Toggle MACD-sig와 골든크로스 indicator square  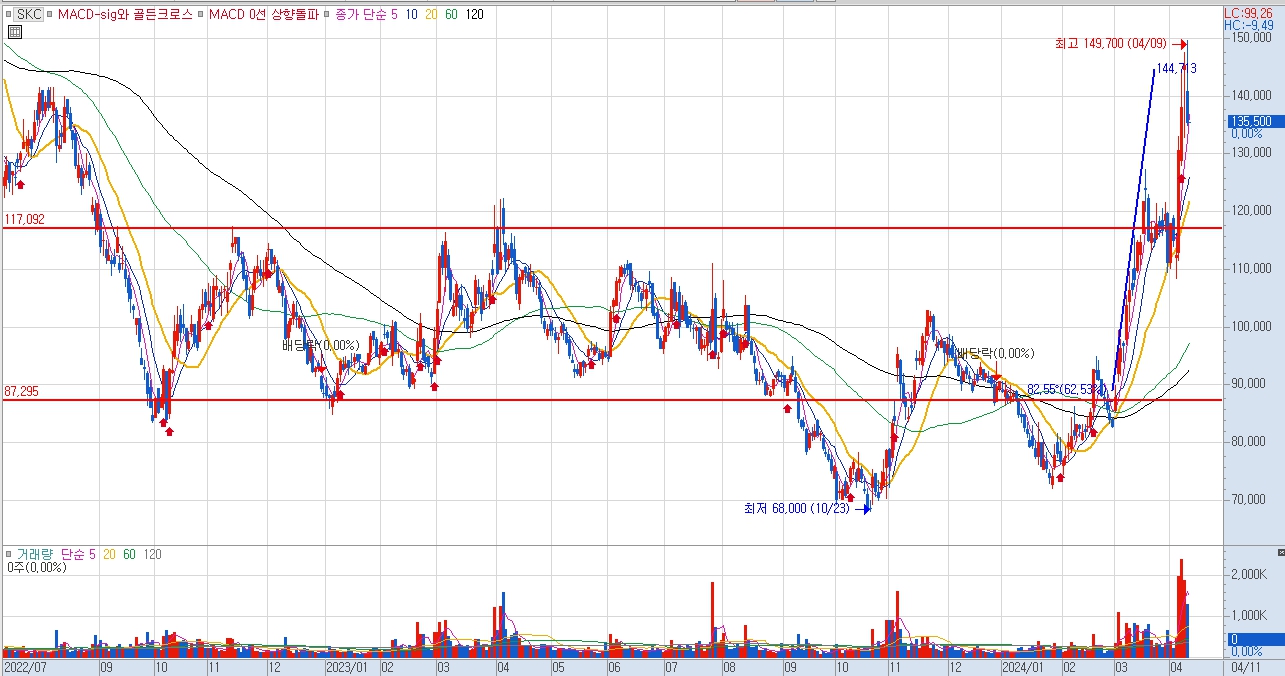tap(51, 15)
